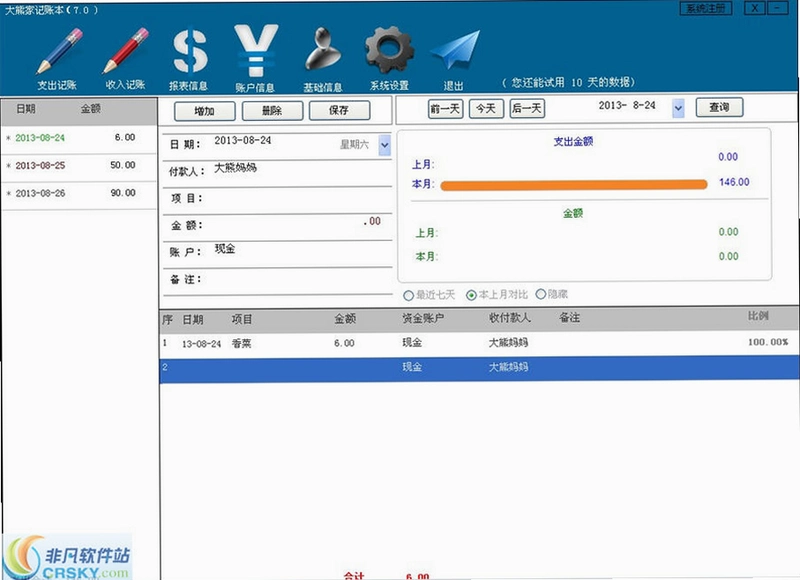Click the 90.00 amount in date list
Image resolution: width=800 pixels, height=580 pixels.
[x=123, y=193]
